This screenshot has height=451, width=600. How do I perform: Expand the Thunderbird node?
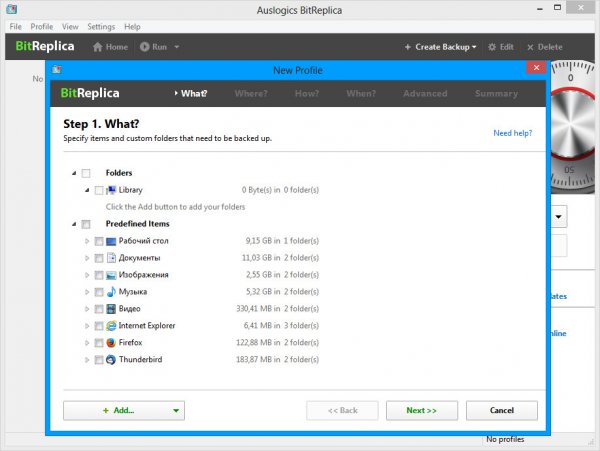pos(87,360)
